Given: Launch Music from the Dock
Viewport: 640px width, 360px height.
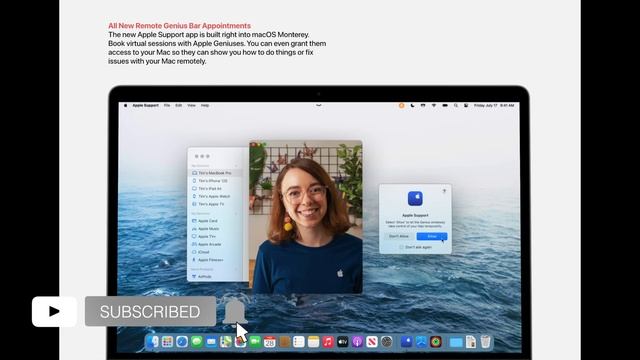Looking at the screenshot, I should click(x=328, y=342).
